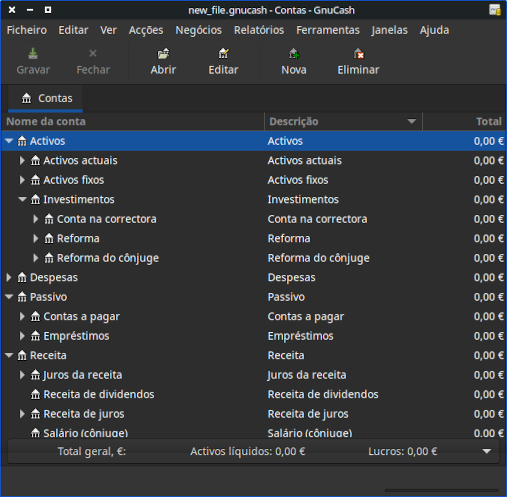Expand the Activos fixos account

[x=22, y=180]
